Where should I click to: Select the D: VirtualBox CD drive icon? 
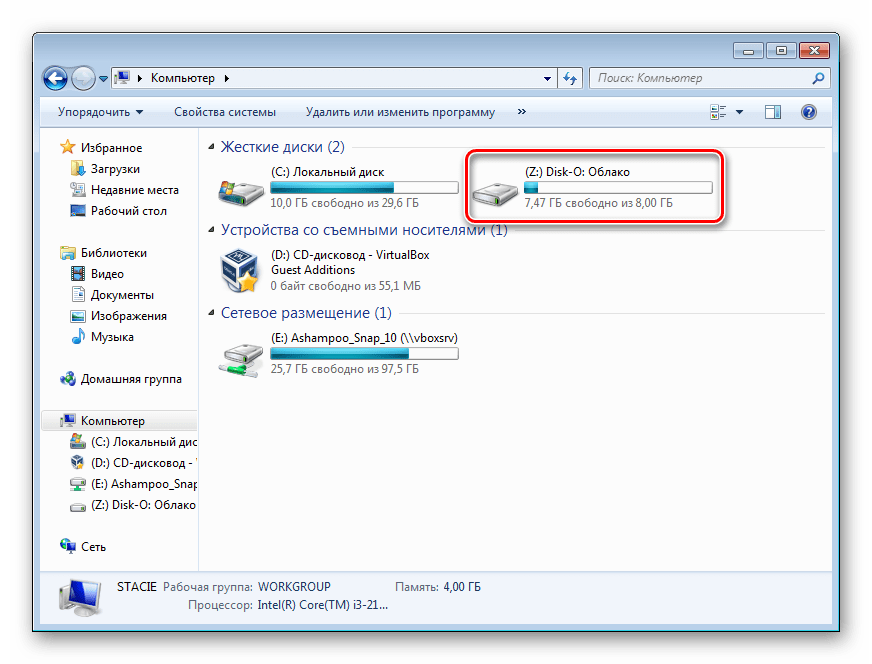click(240, 270)
